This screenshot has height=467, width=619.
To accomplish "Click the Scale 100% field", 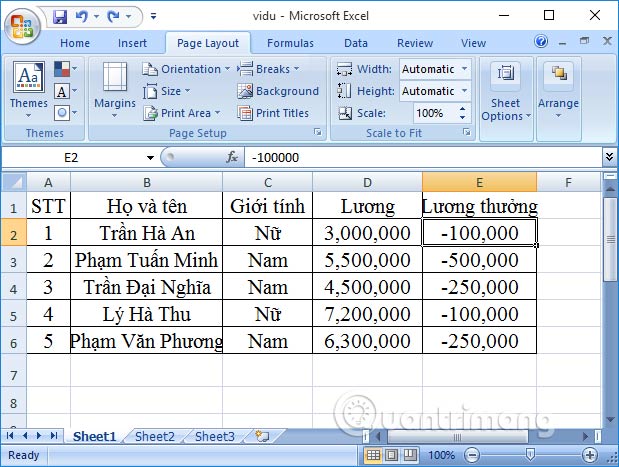I will [x=435, y=113].
